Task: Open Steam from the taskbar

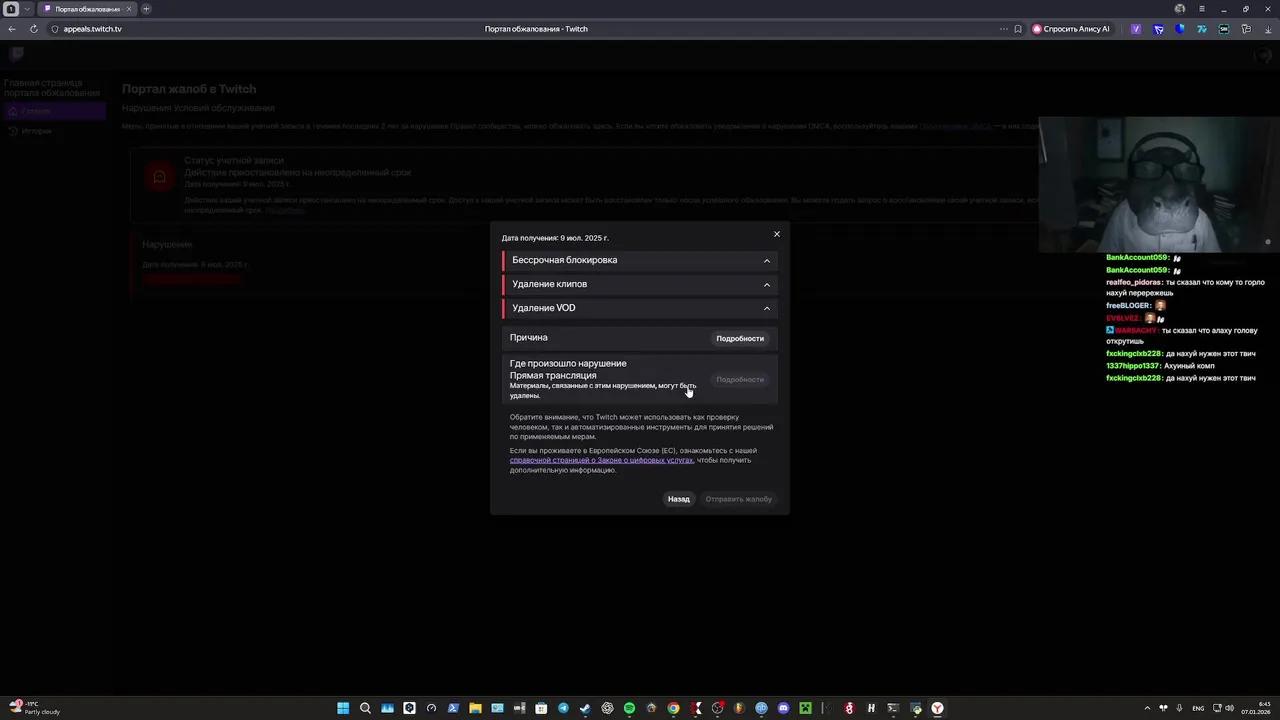Action: click(585, 708)
